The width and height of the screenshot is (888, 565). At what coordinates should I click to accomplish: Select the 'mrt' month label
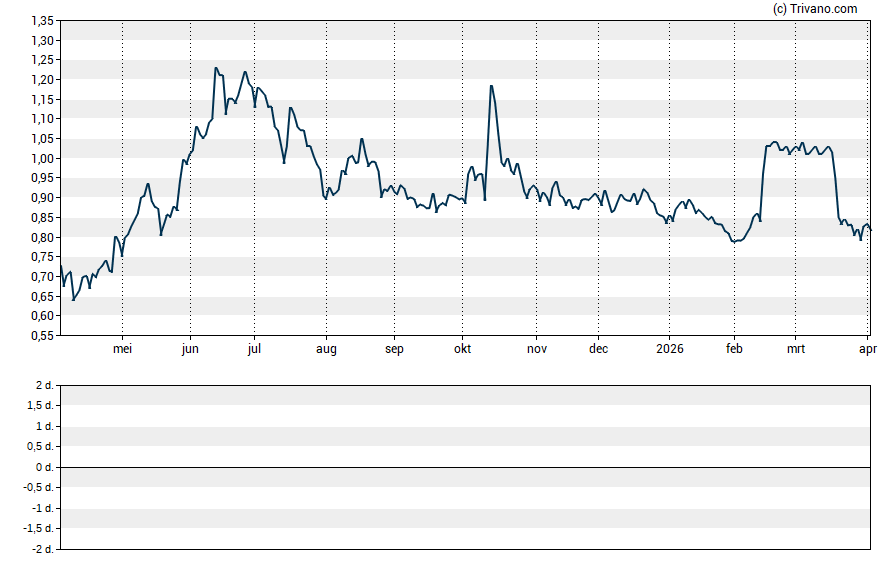(x=796, y=349)
